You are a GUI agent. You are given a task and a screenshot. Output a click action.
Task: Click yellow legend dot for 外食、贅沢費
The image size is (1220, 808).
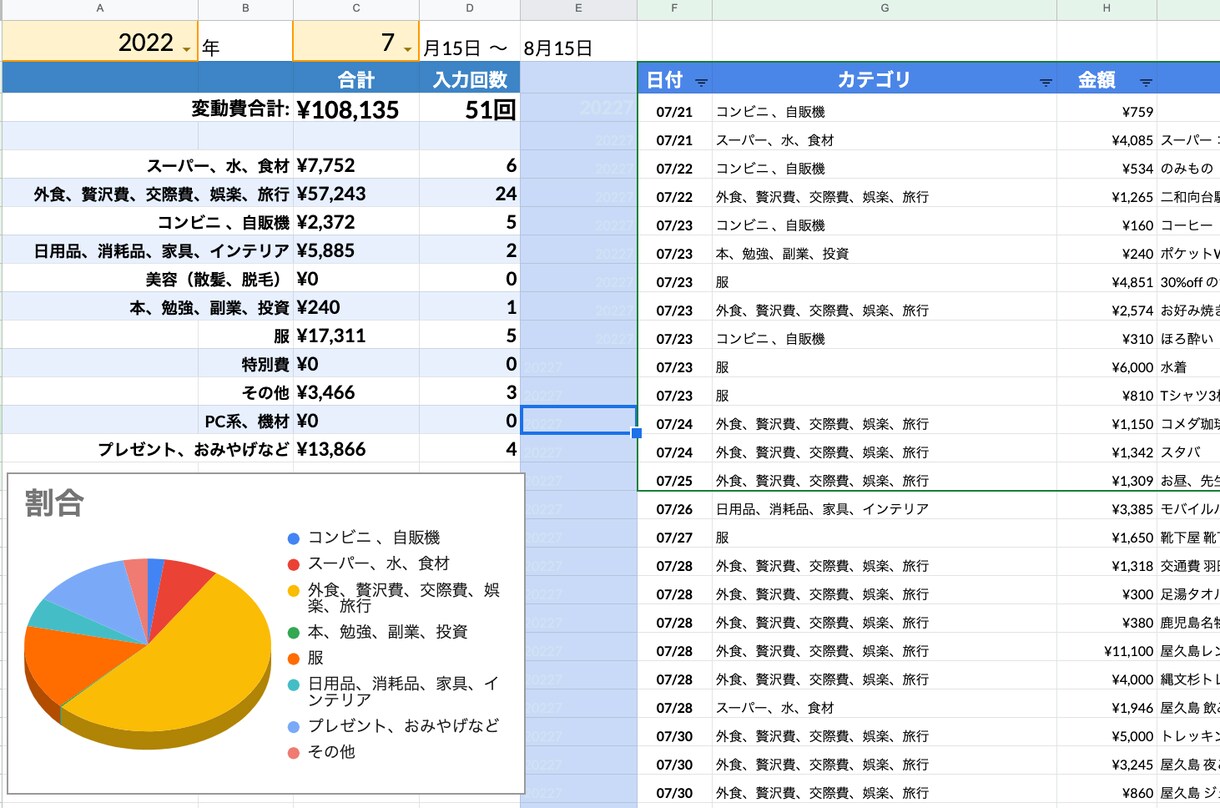pyautogui.click(x=294, y=590)
